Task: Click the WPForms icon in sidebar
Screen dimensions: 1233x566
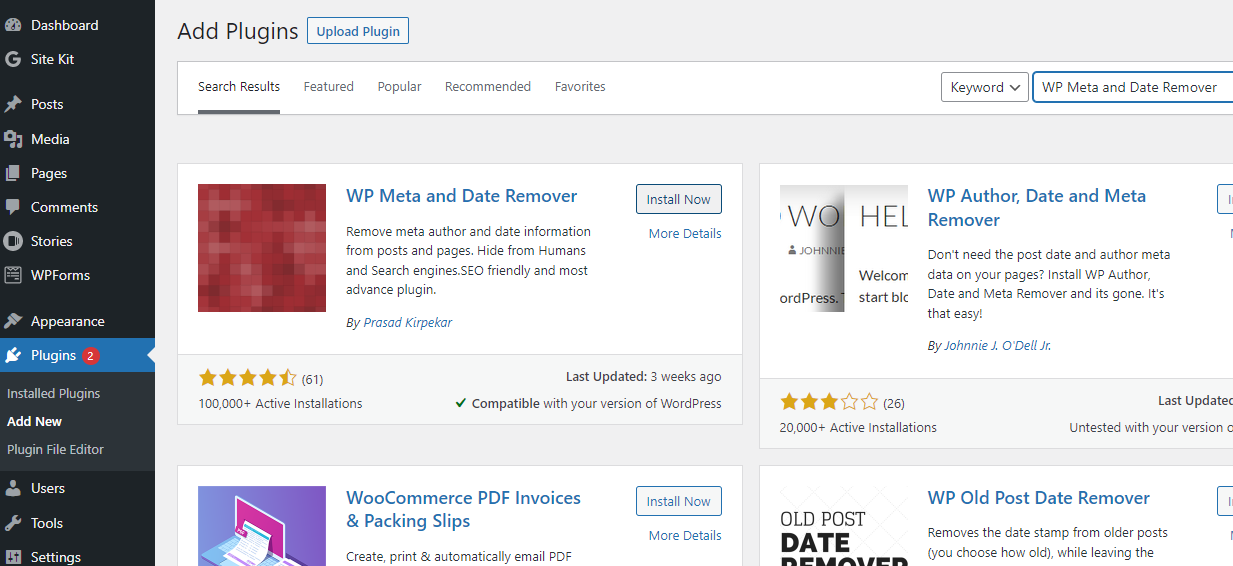Action: (x=13, y=275)
